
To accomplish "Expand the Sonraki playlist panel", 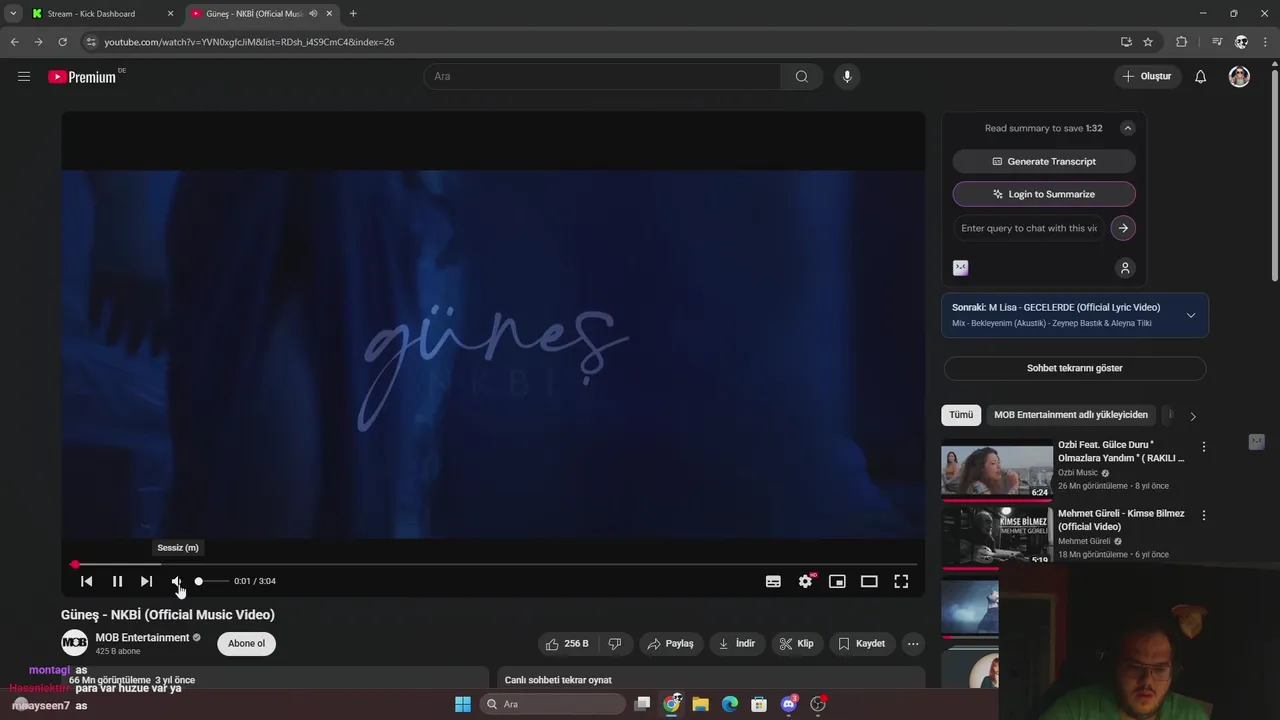I will point(1190,315).
